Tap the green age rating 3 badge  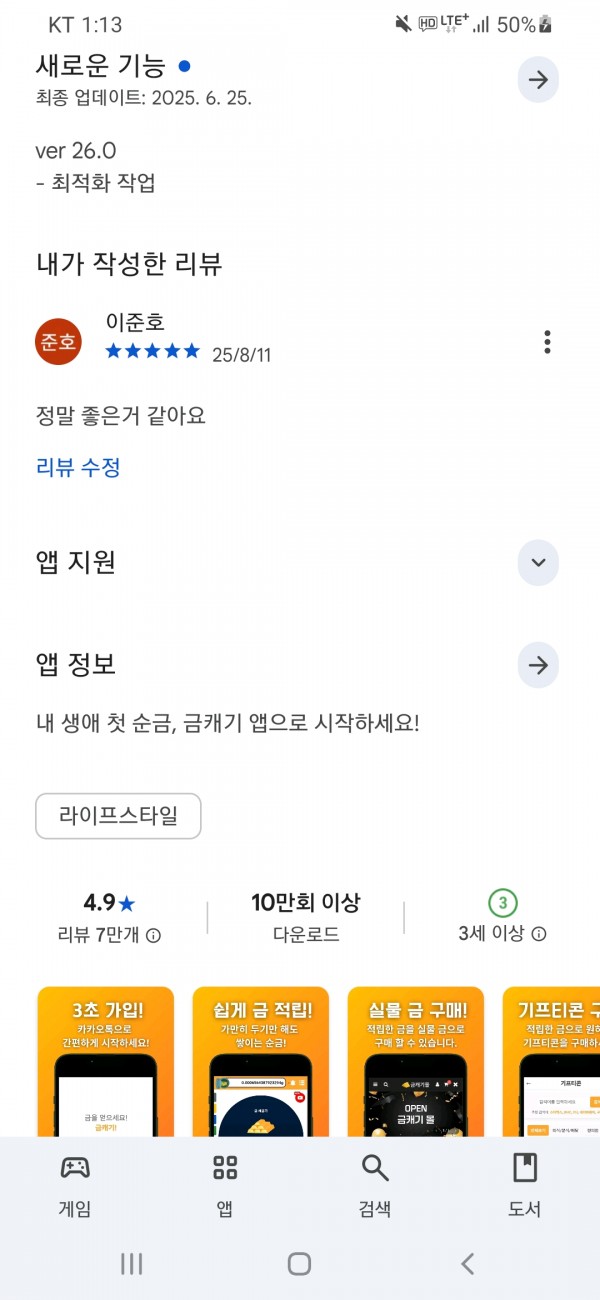coord(502,903)
